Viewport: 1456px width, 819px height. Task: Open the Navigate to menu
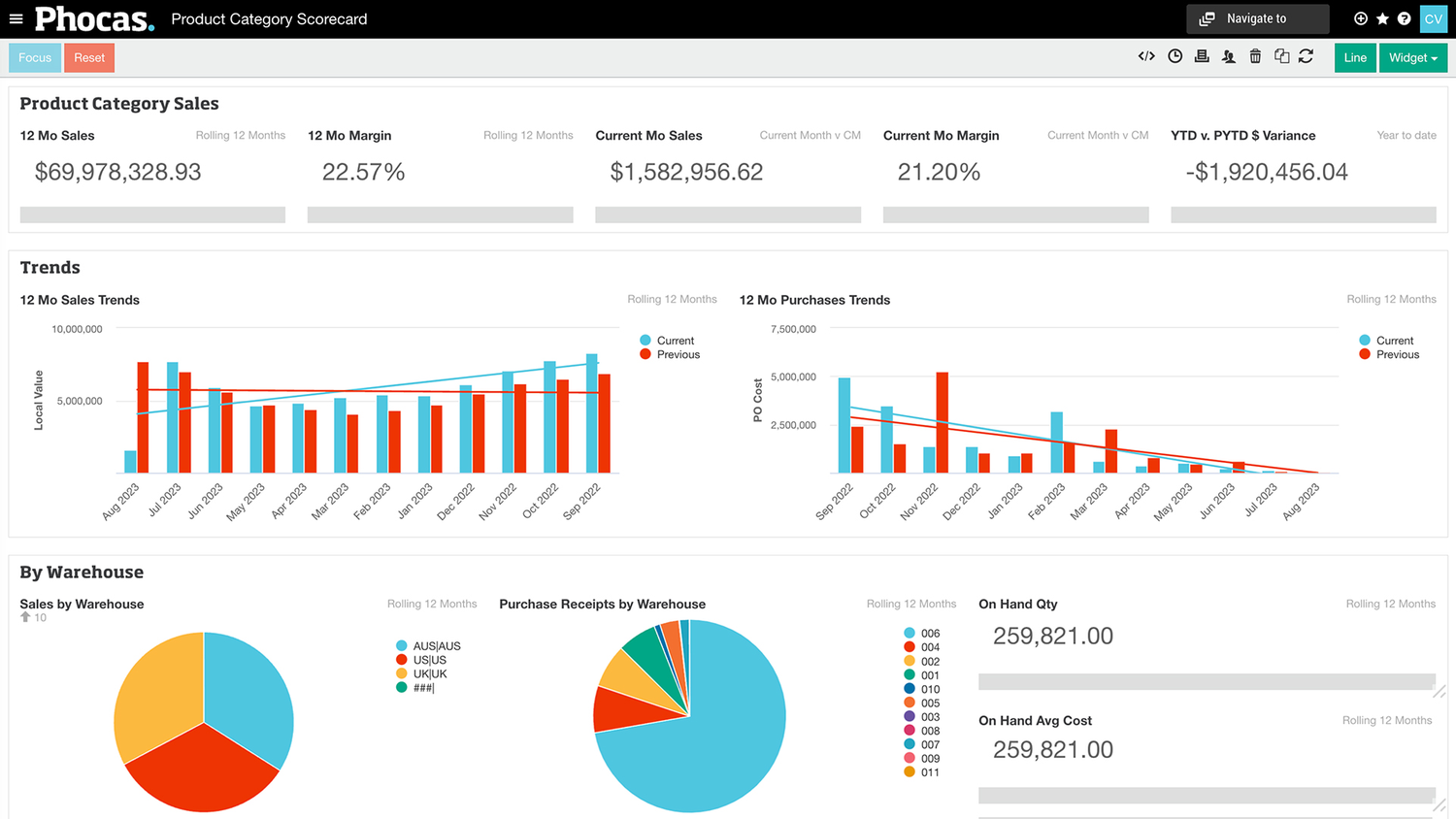click(x=1257, y=18)
